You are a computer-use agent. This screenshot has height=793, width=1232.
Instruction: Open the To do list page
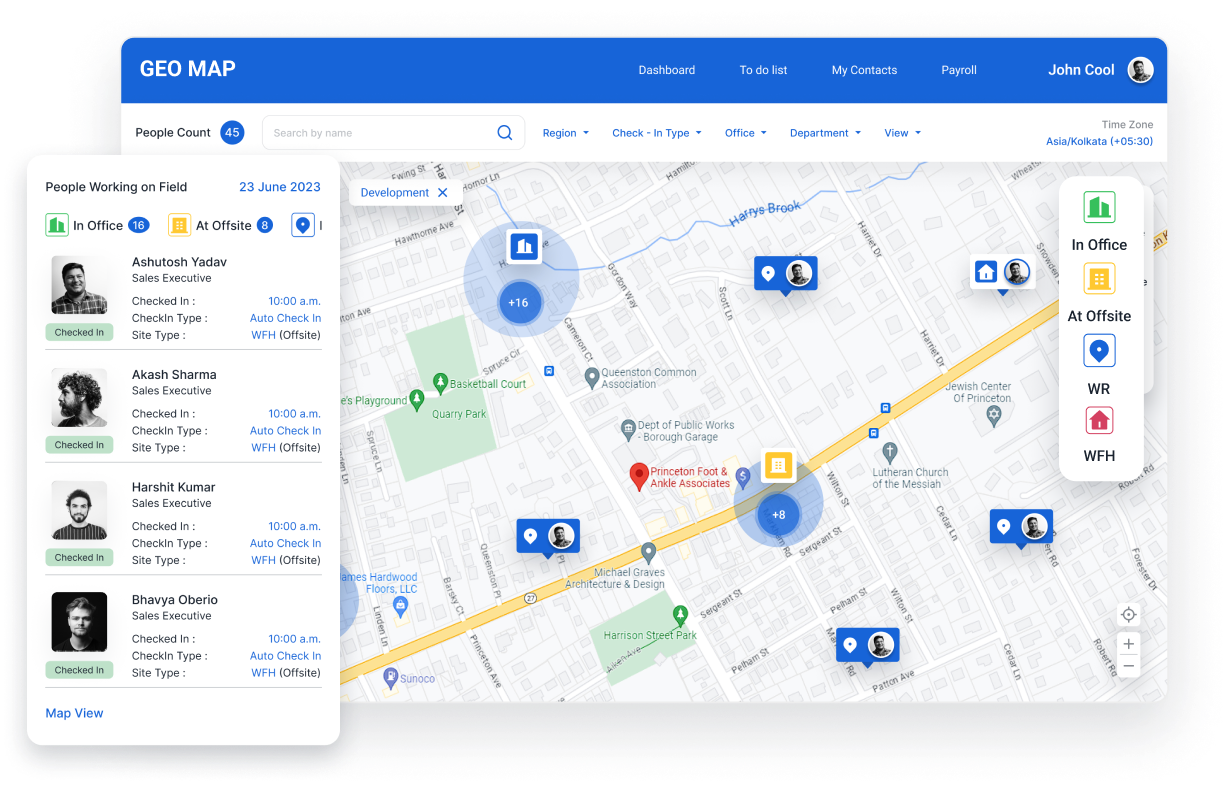763,70
